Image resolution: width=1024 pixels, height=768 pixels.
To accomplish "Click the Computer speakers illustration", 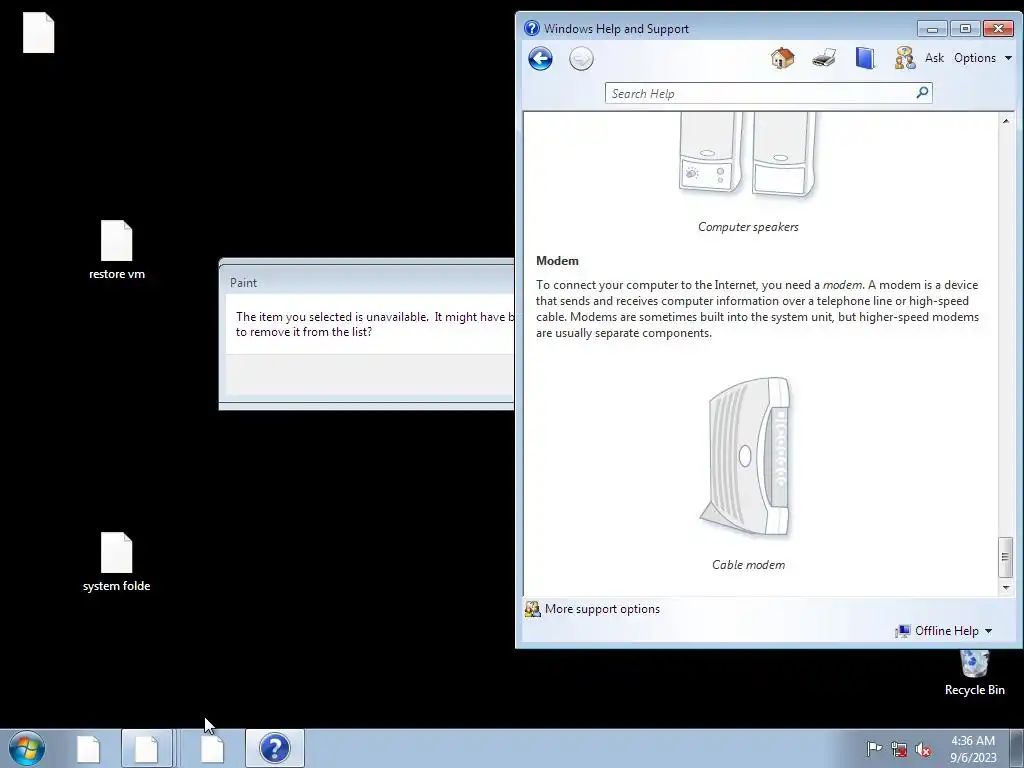I will coord(746,154).
